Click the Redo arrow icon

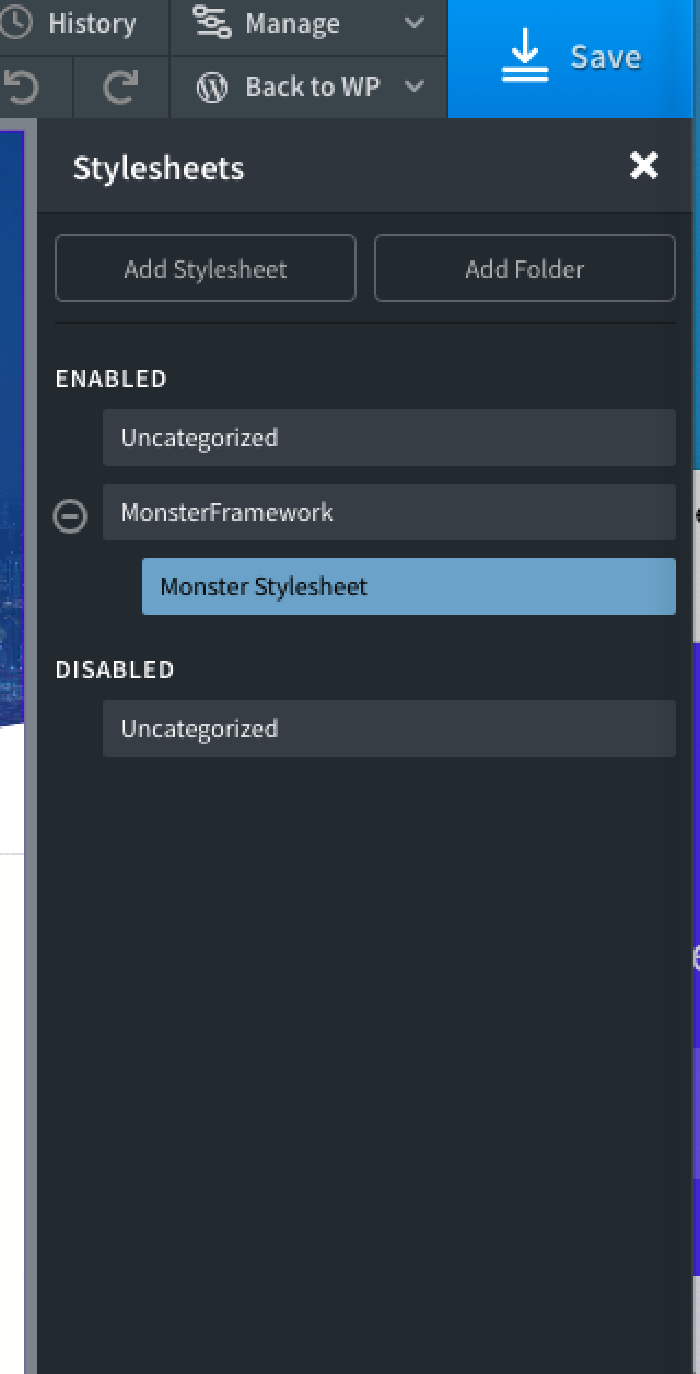point(120,87)
